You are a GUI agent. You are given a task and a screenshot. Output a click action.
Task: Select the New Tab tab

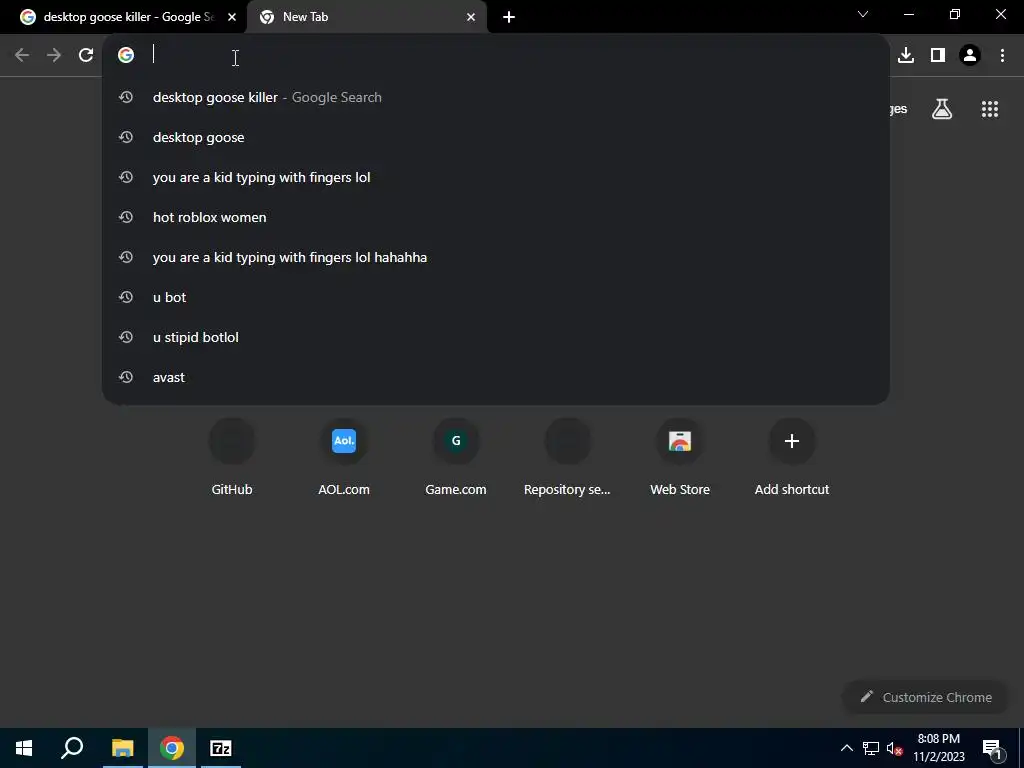[367, 17]
